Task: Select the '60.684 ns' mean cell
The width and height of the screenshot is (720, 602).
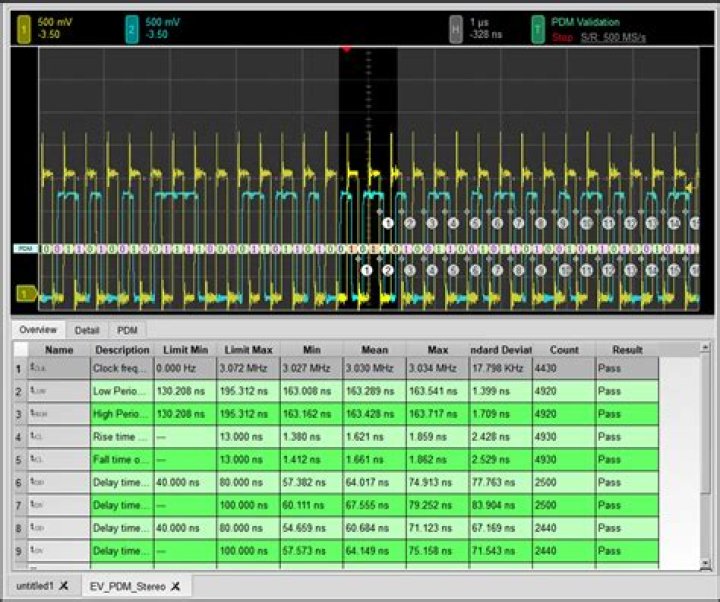Action: pyautogui.click(x=375, y=528)
